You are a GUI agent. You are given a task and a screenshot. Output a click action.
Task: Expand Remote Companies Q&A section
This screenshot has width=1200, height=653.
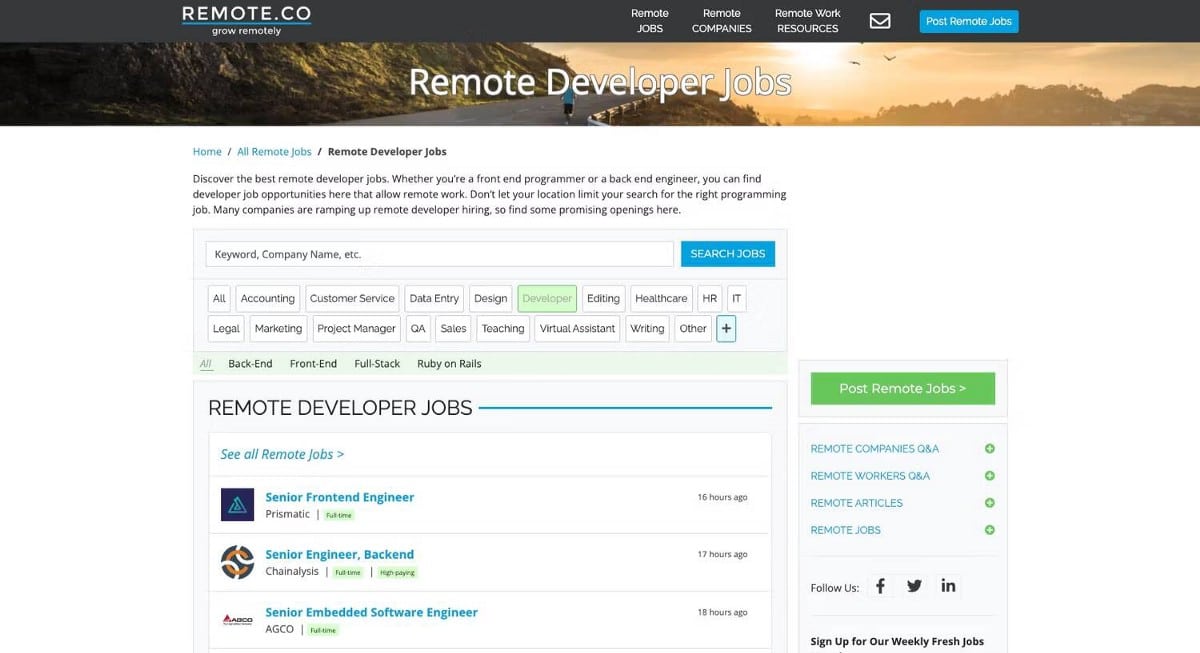pyautogui.click(x=989, y=449)
